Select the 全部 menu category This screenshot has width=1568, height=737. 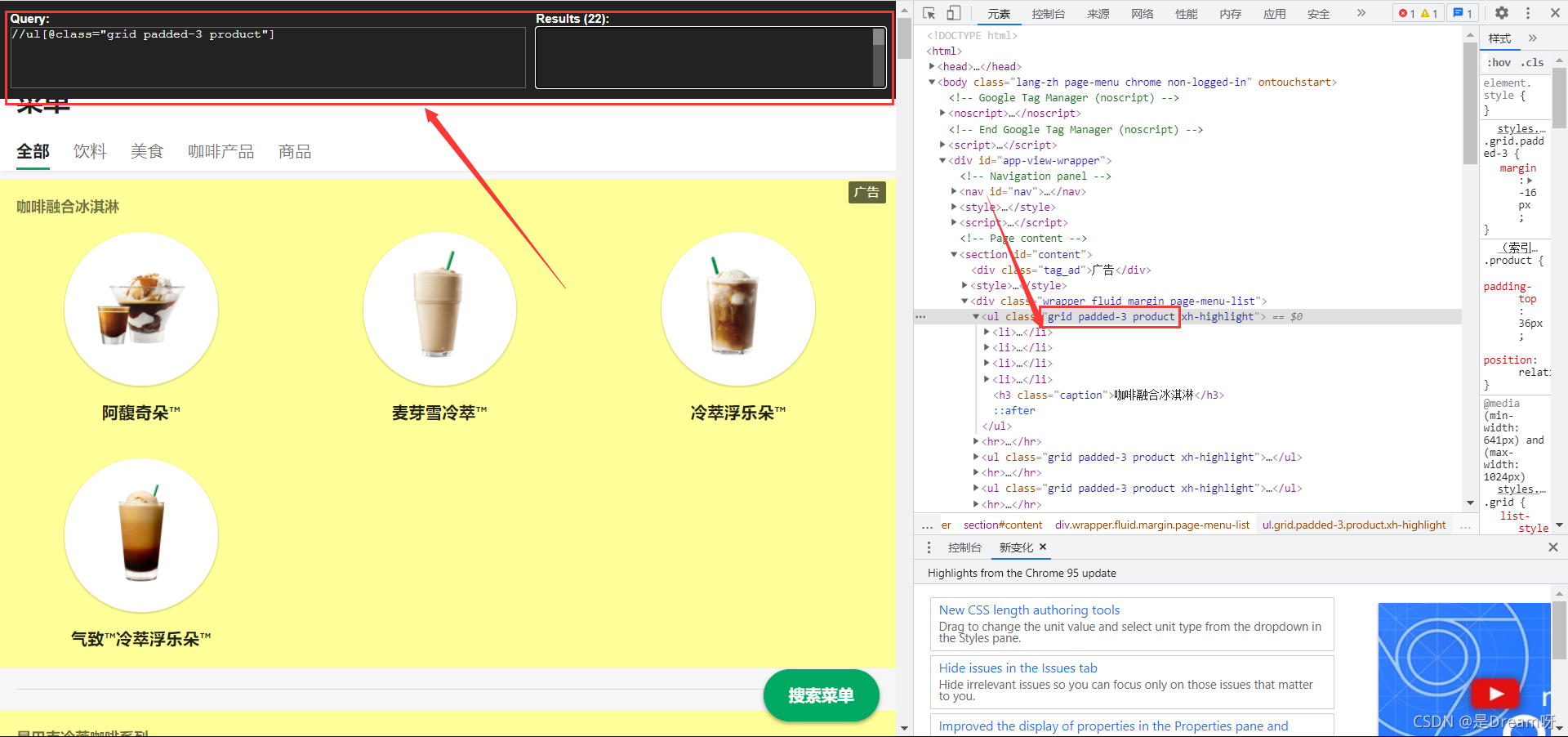click(x=33, y=152)
